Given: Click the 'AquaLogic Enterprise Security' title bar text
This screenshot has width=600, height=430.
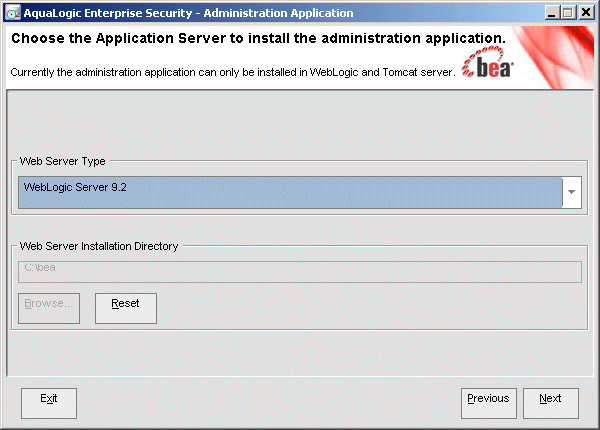Looking at the screenshot, I should point(188,13).
